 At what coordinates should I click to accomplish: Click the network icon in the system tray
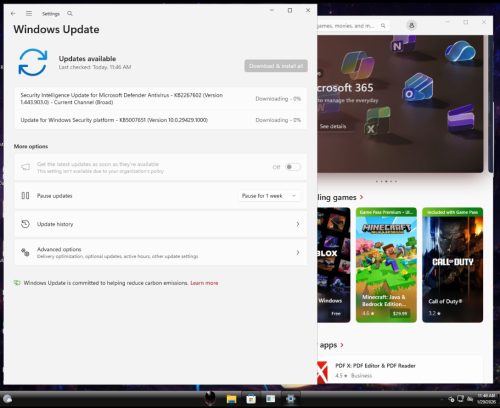point(460,399)
